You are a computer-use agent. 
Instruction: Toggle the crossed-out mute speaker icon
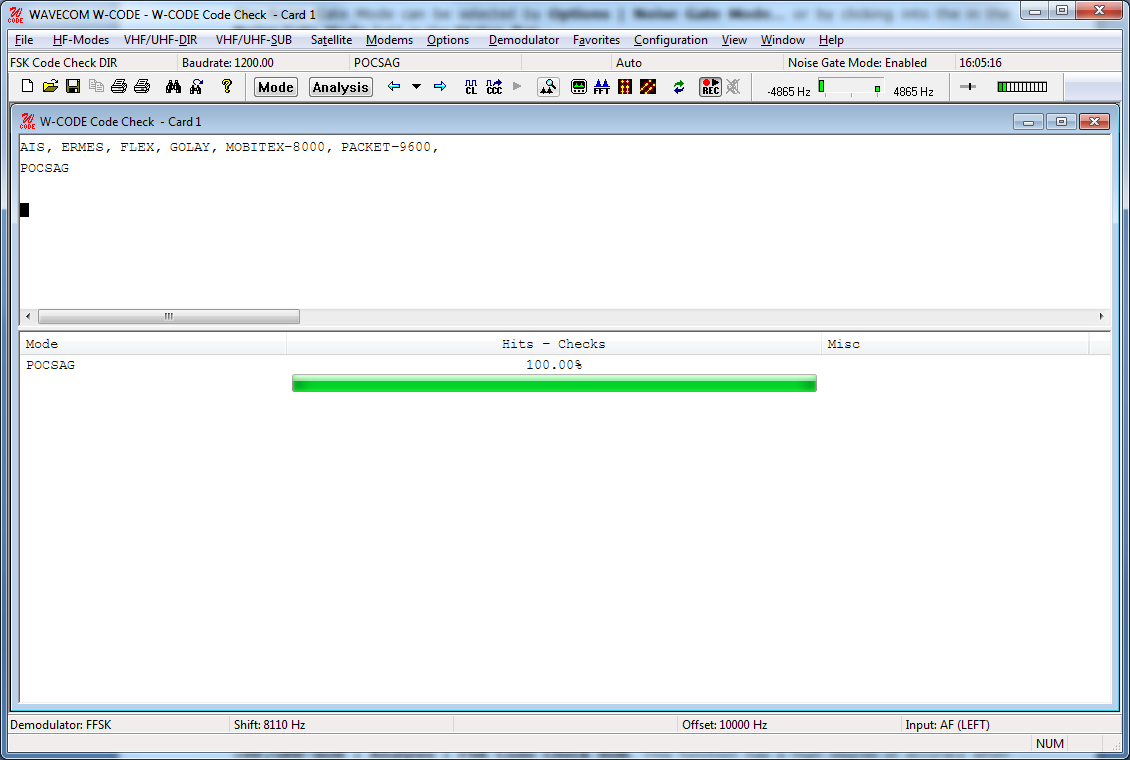click(733, 87)
